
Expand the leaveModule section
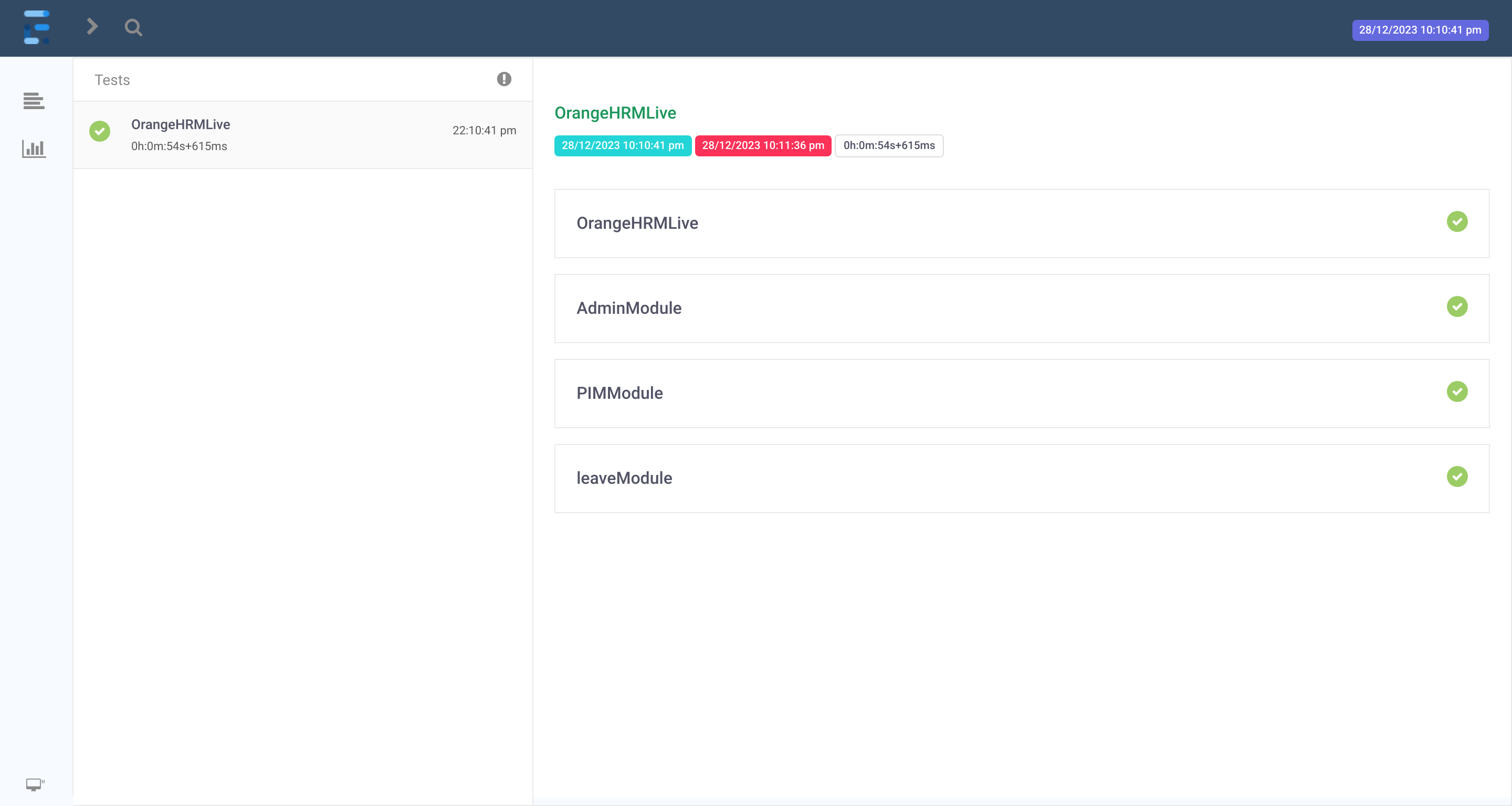coord(624,478)
